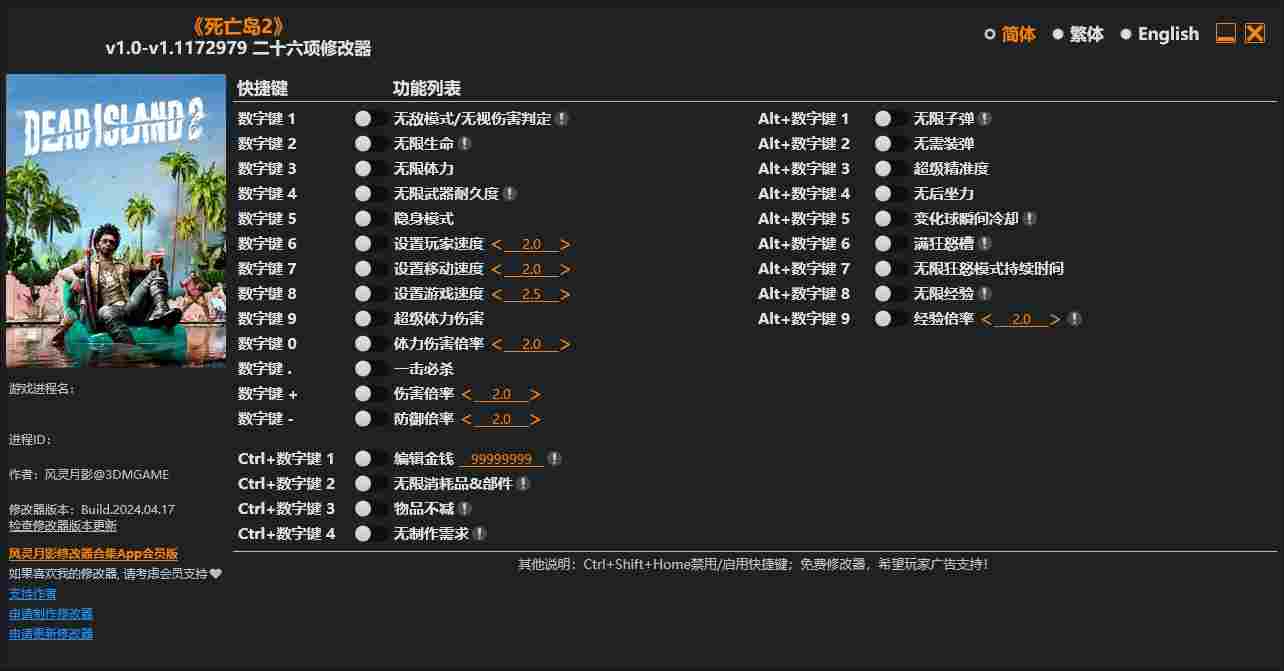This screenshot has height=671, width=1284.
Task: Enable the 无敌模式/无视伤害判定 toggle
Action: pyautogui.click(x=371, y=118)
